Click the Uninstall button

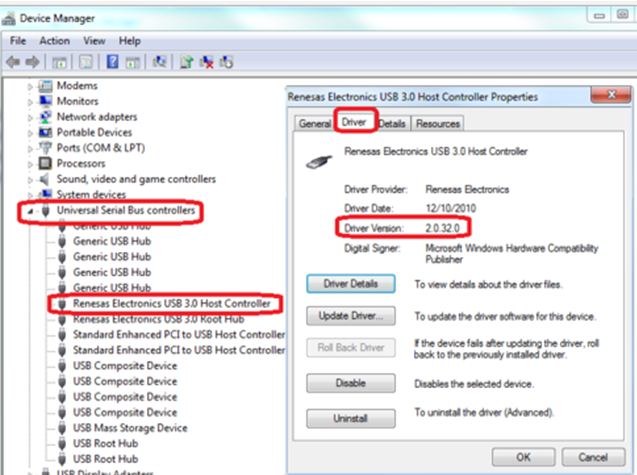coord(351,418)
